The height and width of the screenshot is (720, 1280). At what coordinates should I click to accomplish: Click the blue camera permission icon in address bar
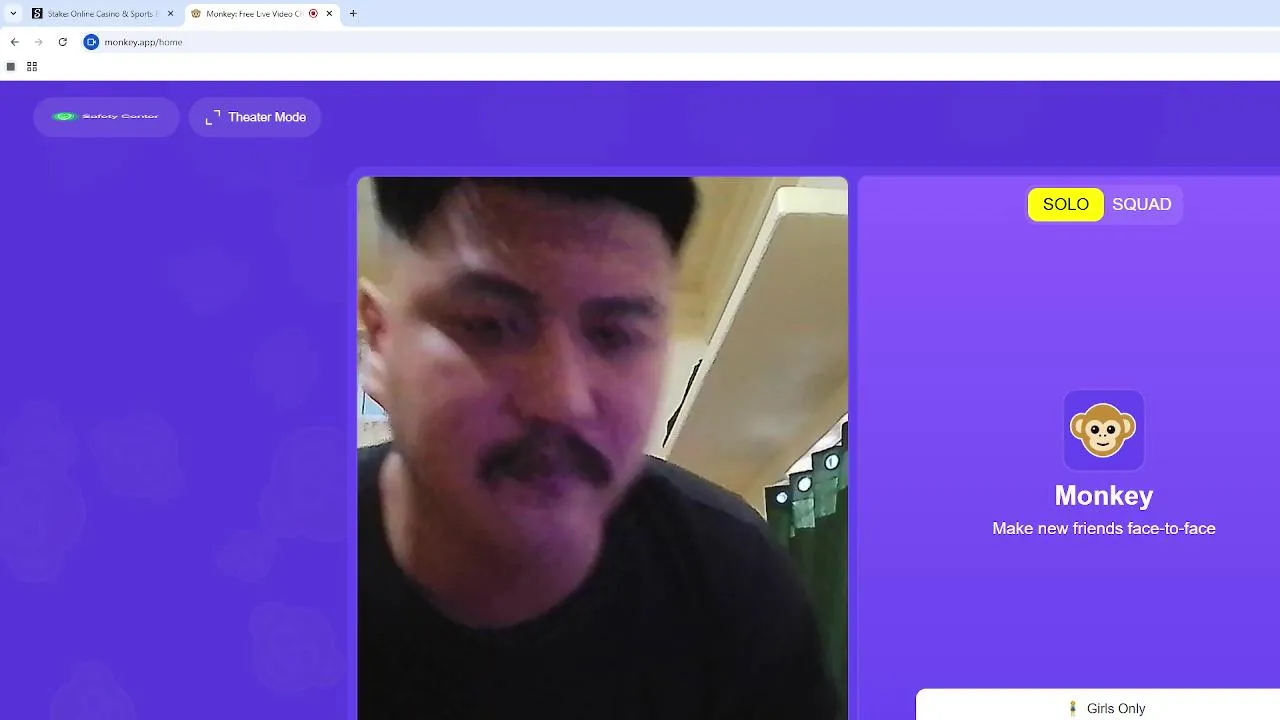click(91, 42)
